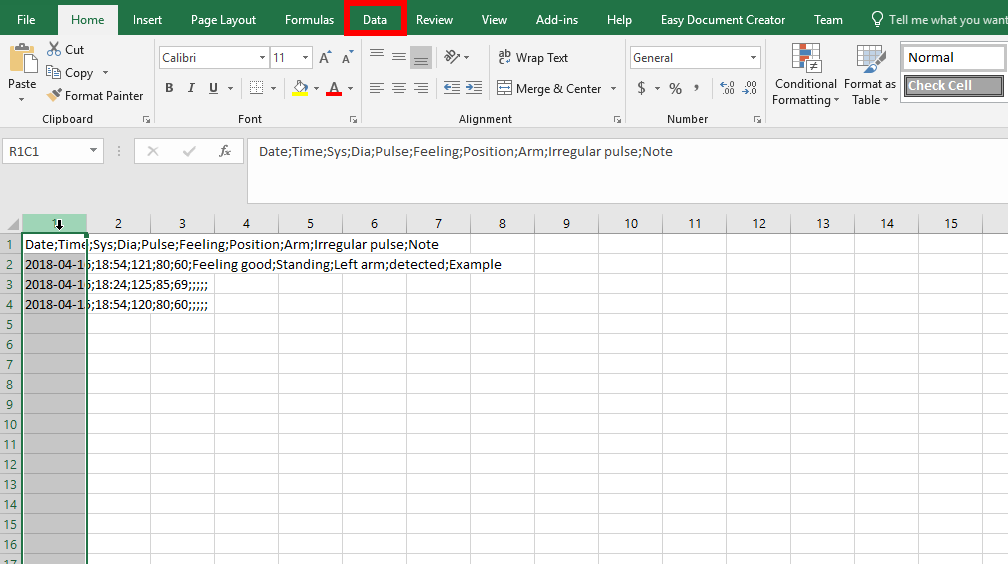Click the accounting dollar format icon
1008x564 pixels.
pyautogui.click(x=641, y=88)
